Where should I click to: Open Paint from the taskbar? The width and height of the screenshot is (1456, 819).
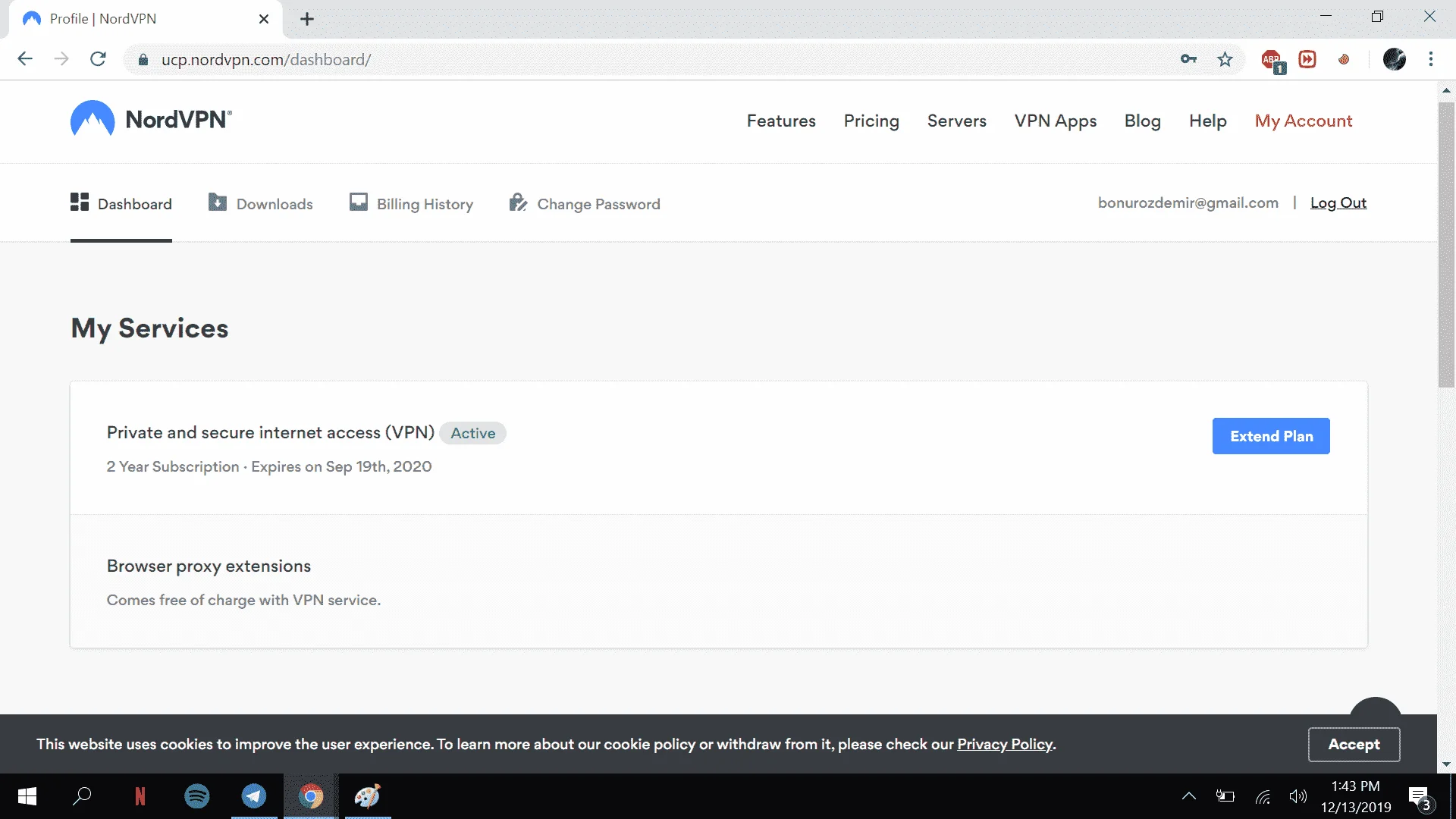pyautogui.click(x=368, y=796)
